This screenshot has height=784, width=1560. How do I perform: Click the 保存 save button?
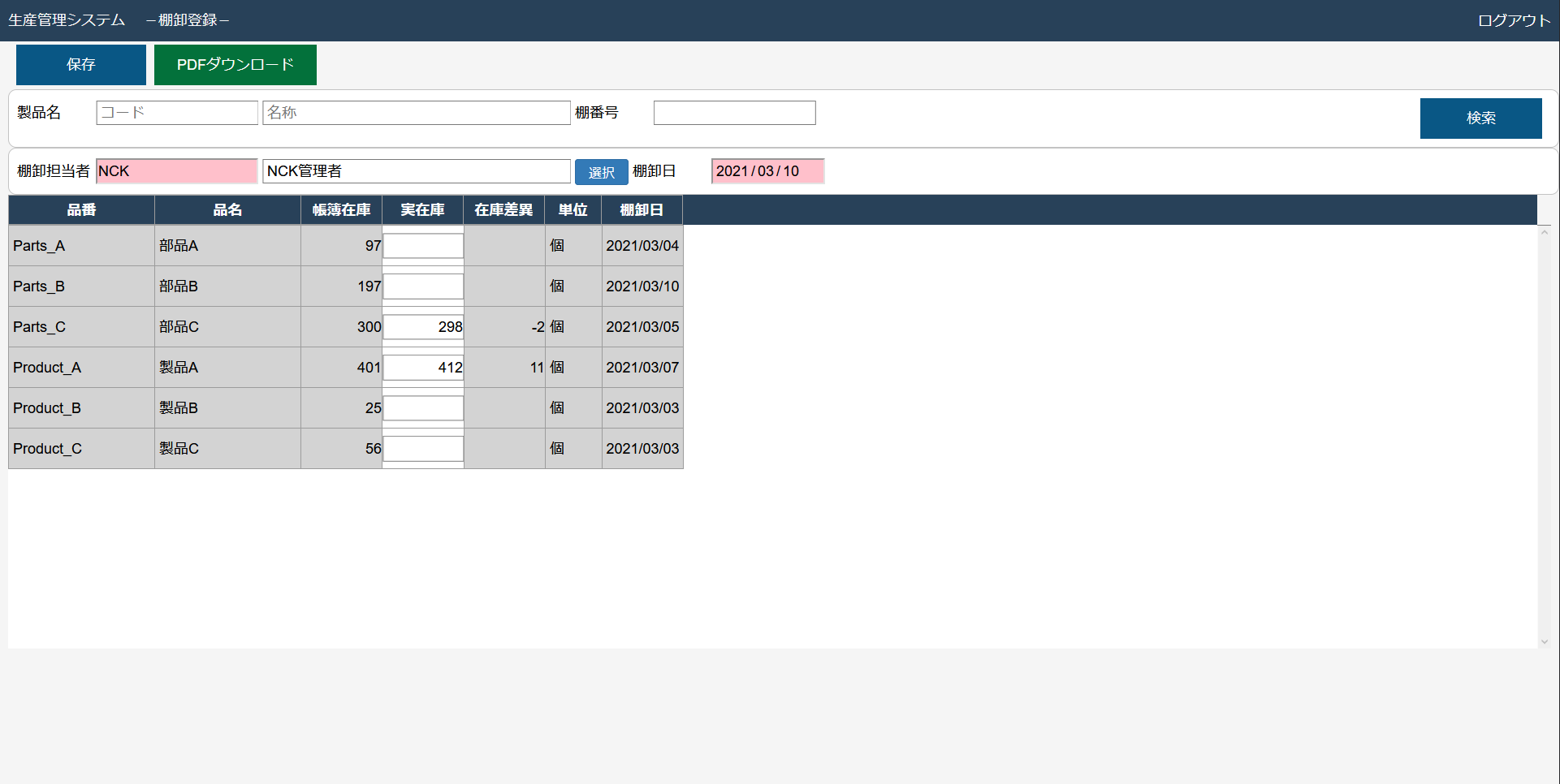(x=81, y=65)
